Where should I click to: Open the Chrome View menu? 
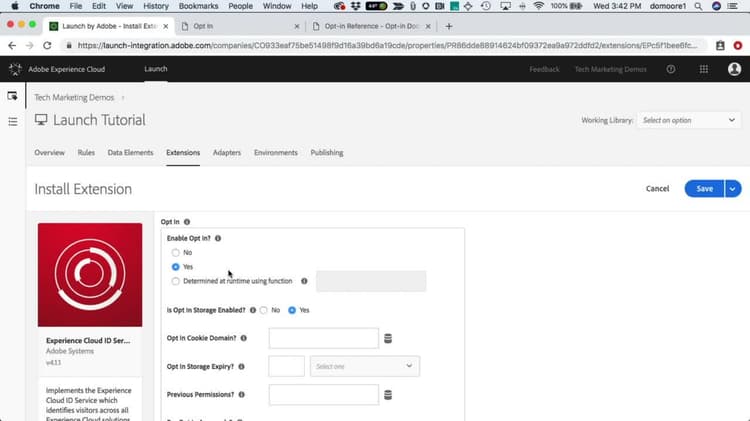click(124, 6)
